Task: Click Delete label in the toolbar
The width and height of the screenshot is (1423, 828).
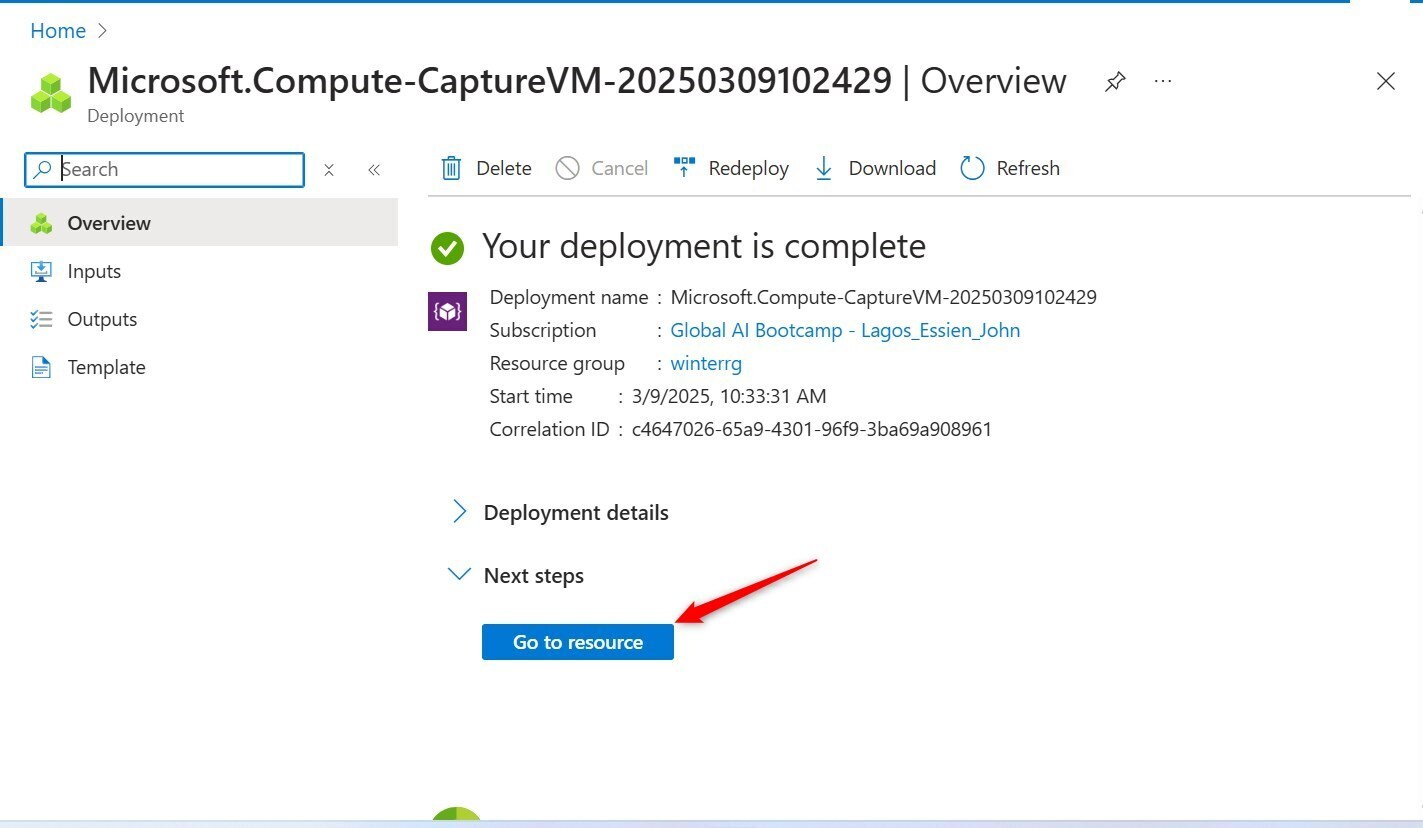Action: pyautogui.click(x=504, y=168)
